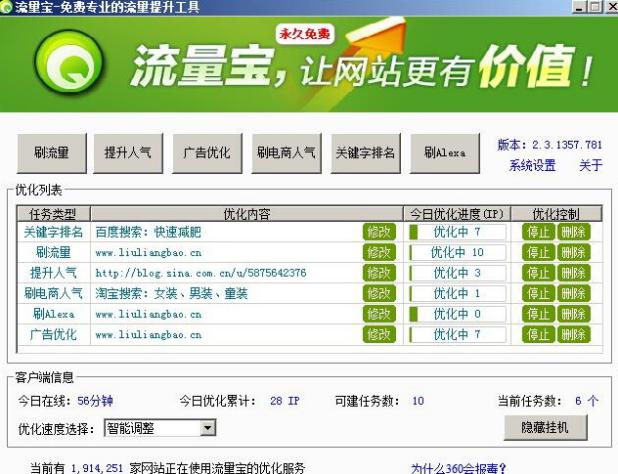Click the 28 IP cumulative value
618x474 pixels.
(285, 401)
